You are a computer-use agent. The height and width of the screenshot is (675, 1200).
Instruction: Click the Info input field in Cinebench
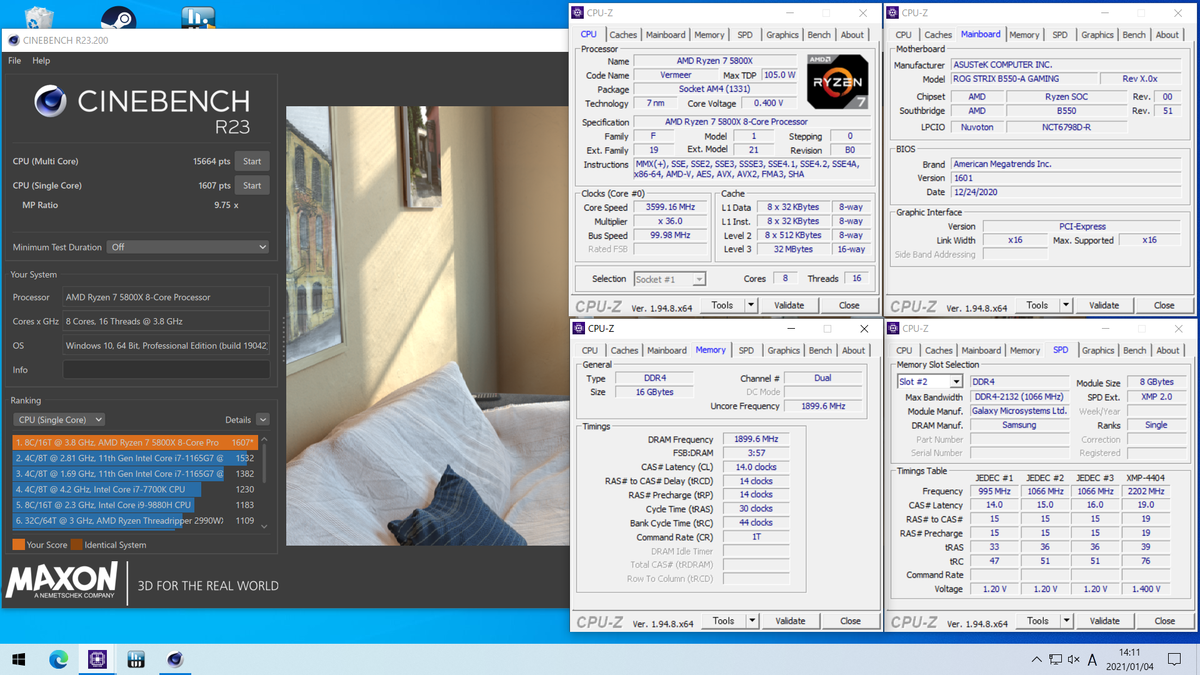(x=166, y=370)
